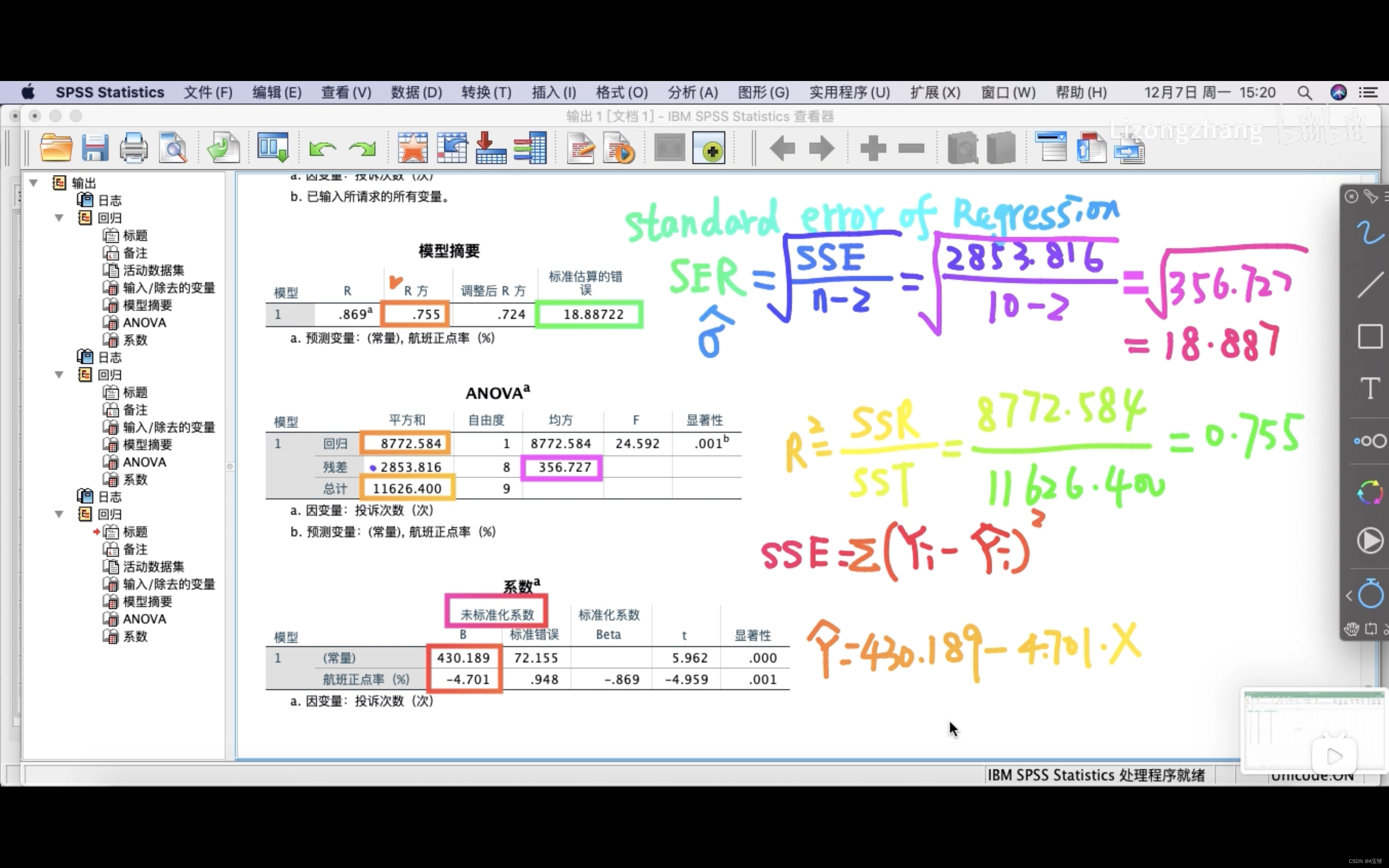Select the first ANOVA outline item
Image resolution: width=1389 pixels, height=868 pixels.
tap(144, 323)
